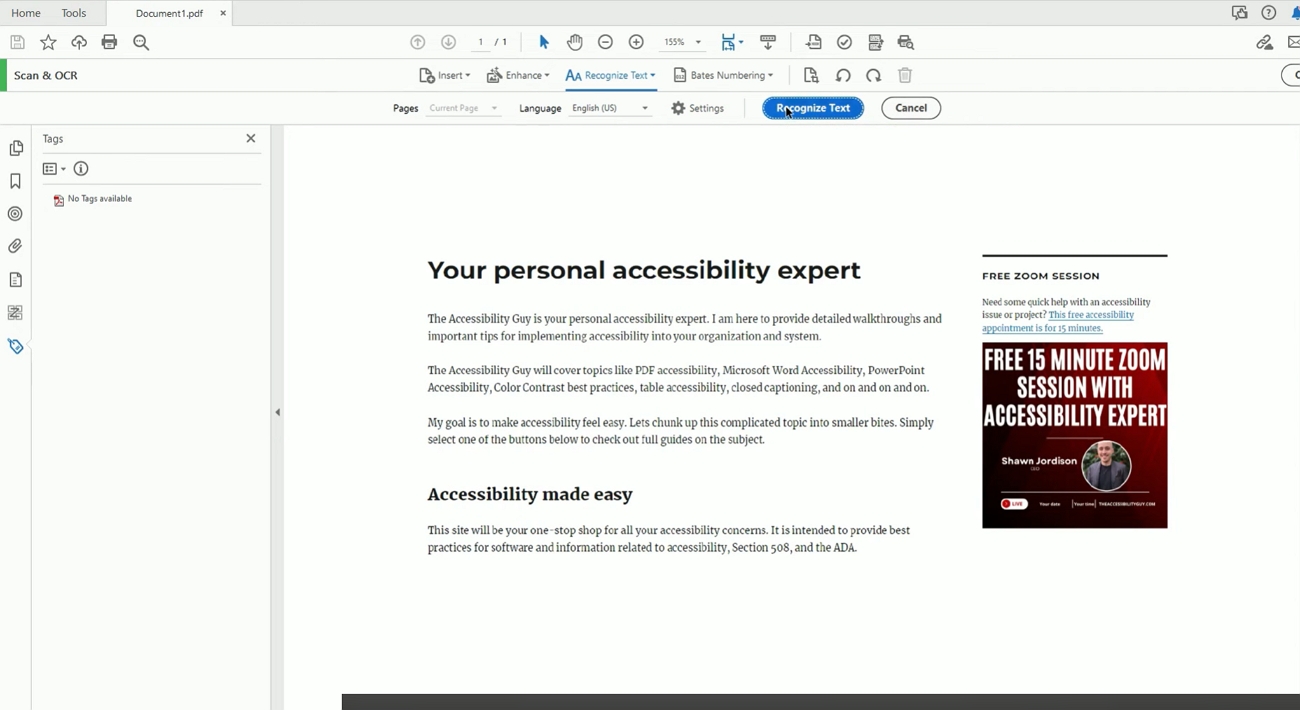Open the Content document panel icon
Image resolution: width=1300 pixels, height=710 pixels.
[16, 280]
